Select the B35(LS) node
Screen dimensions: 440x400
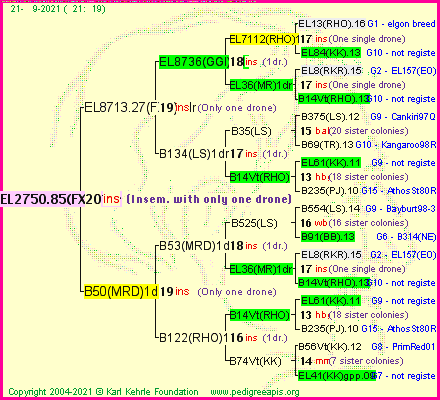pyautogui.click(x=251, y=131)
